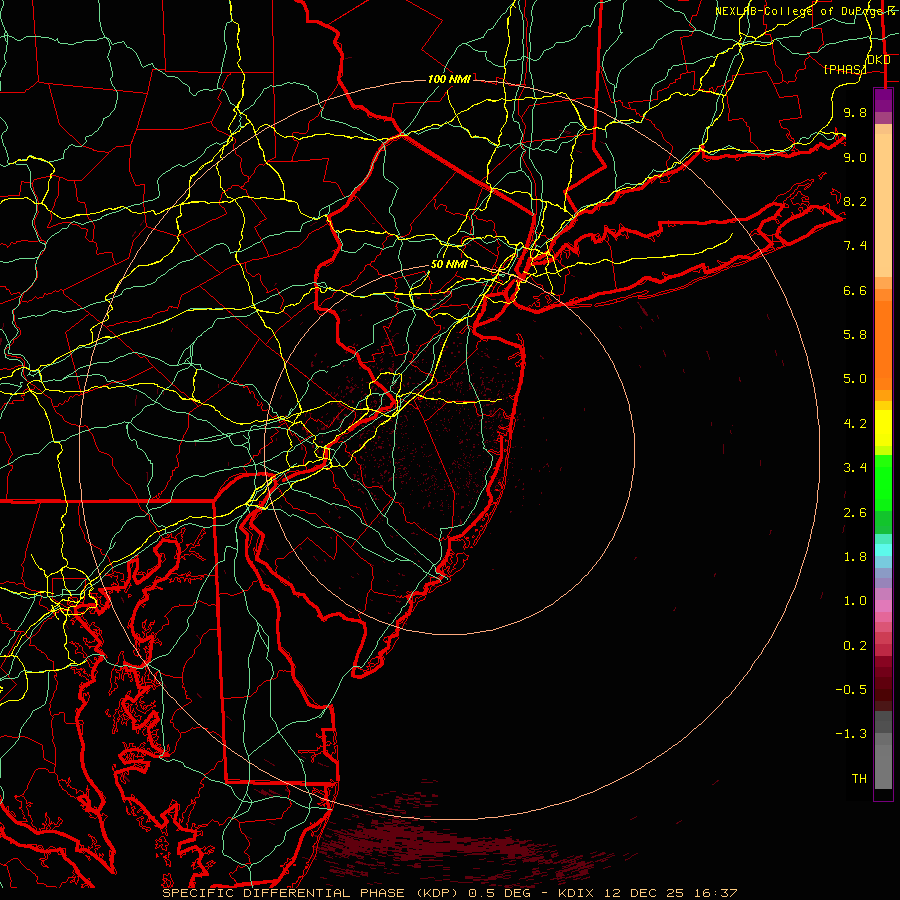900x900 pixels.
Task: Click the gray color bar segment near TH
Action: (883, 767)
